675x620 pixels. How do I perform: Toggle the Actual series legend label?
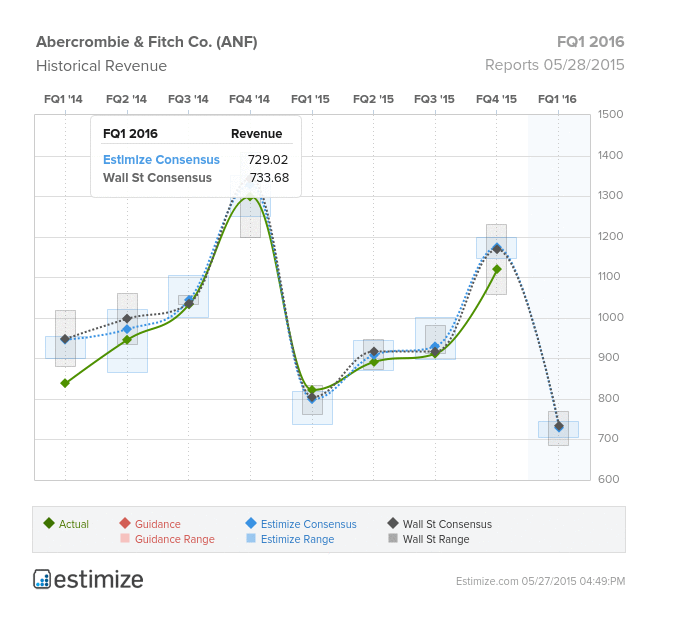[74, 524]
